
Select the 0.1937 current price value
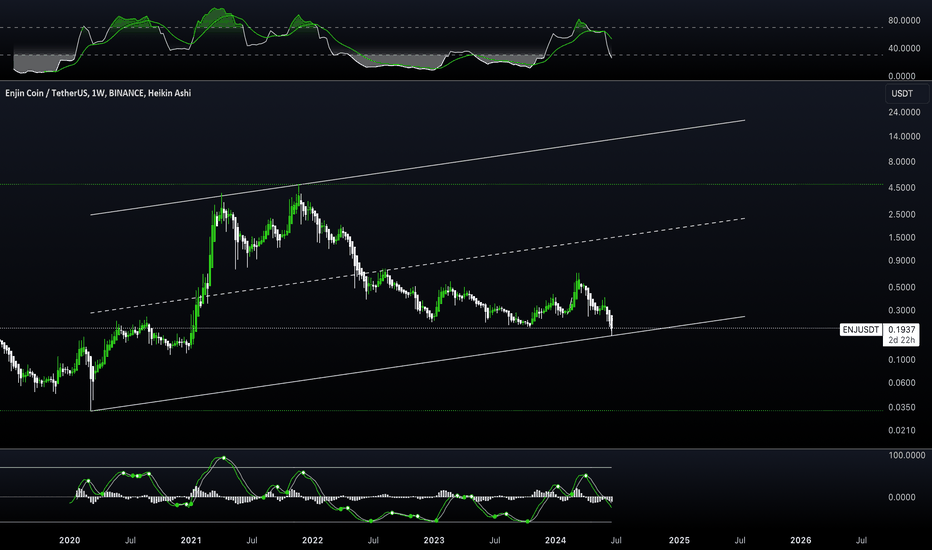pos(901,329)
